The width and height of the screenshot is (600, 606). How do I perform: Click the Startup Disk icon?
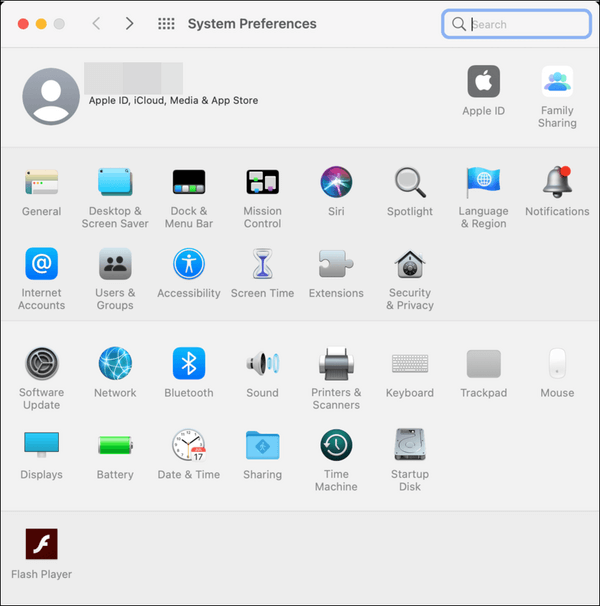pos(410,446)
